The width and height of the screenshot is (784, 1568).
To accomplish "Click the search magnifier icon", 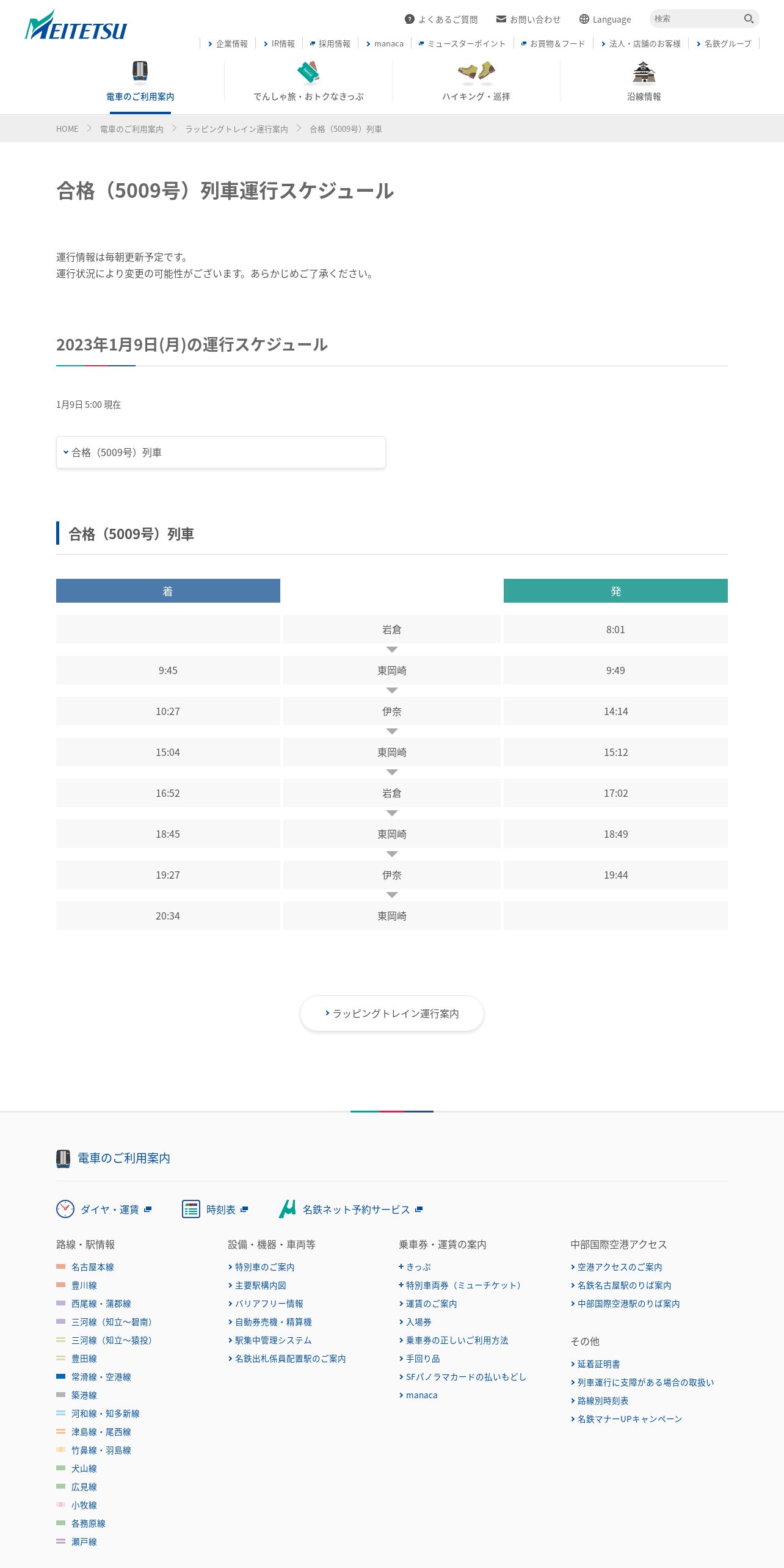I will (749, 19).
